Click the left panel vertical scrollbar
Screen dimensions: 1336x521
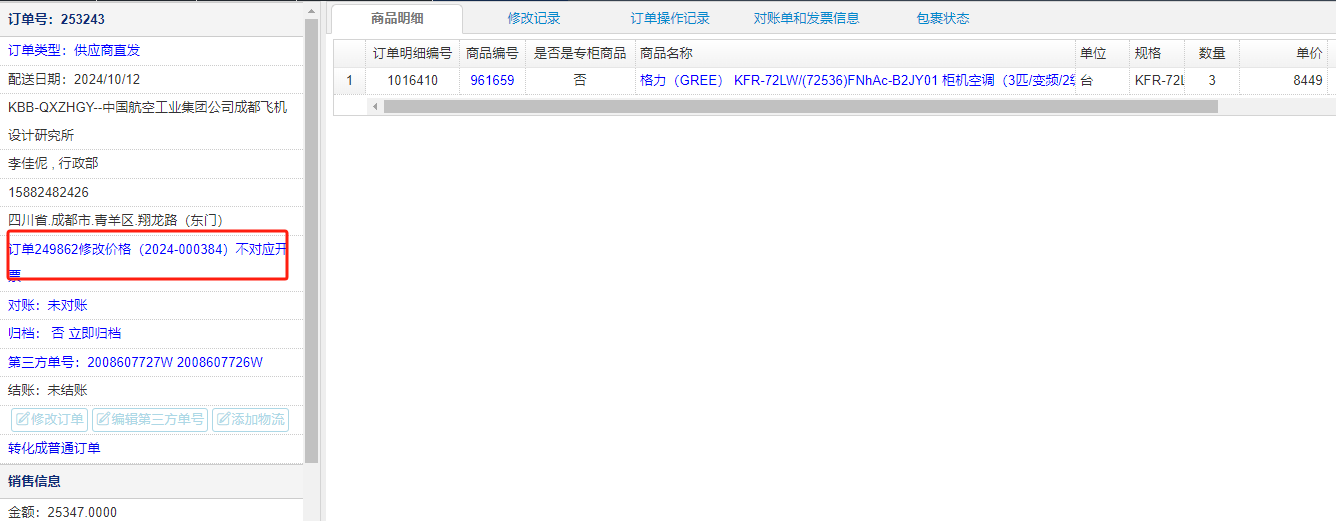312,240
